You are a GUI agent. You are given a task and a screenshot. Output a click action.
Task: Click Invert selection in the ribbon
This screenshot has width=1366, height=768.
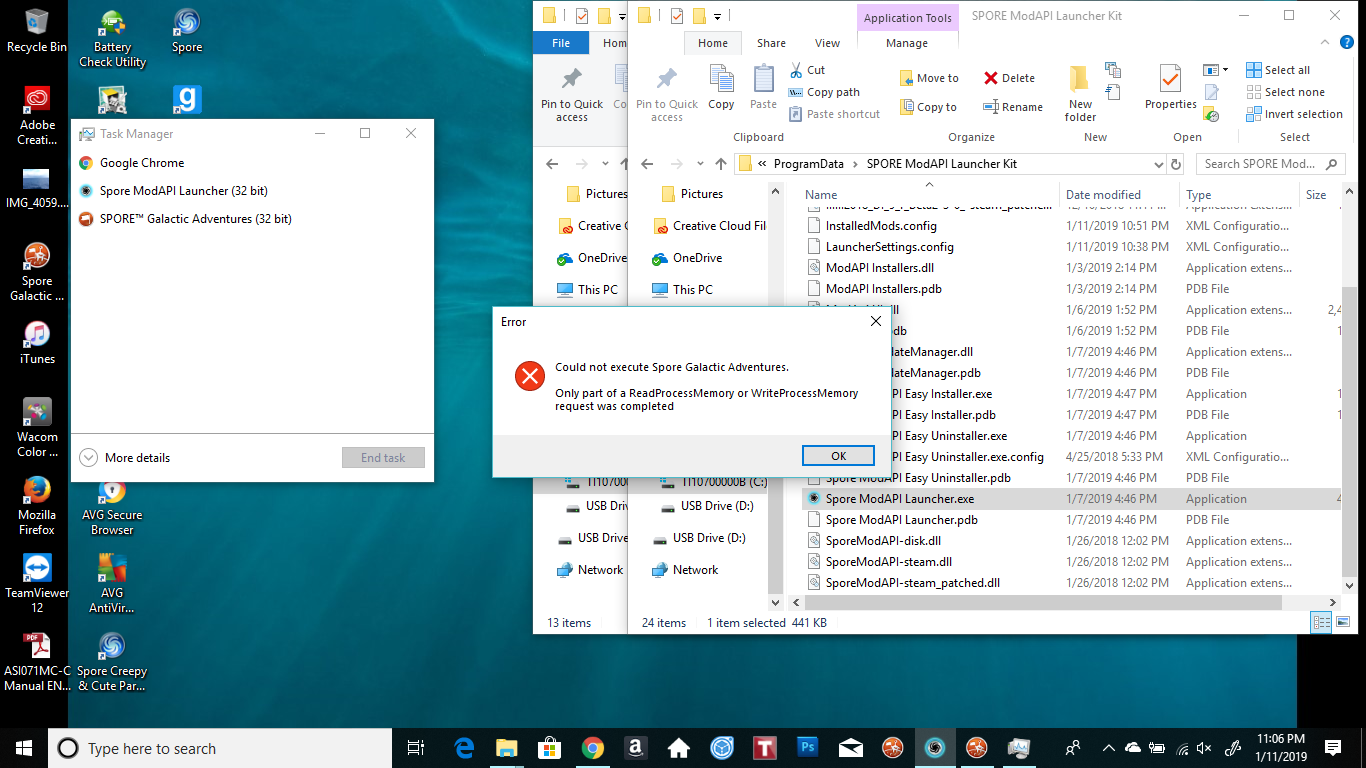tap(1294, 114)
